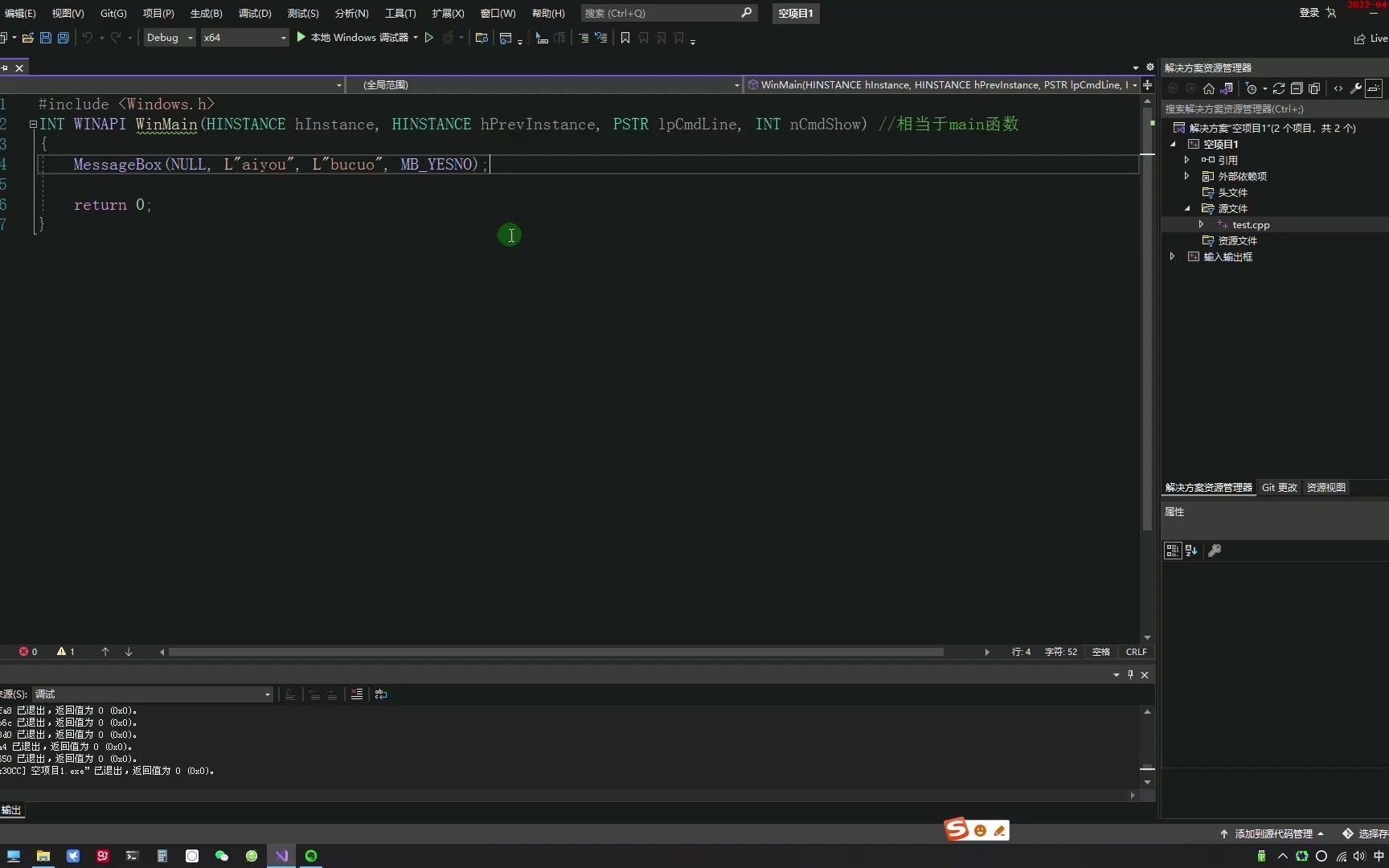Click the Comment Out selected lines icon
The height and width of the screenshot is (868, 1389).
pos(584,38)
